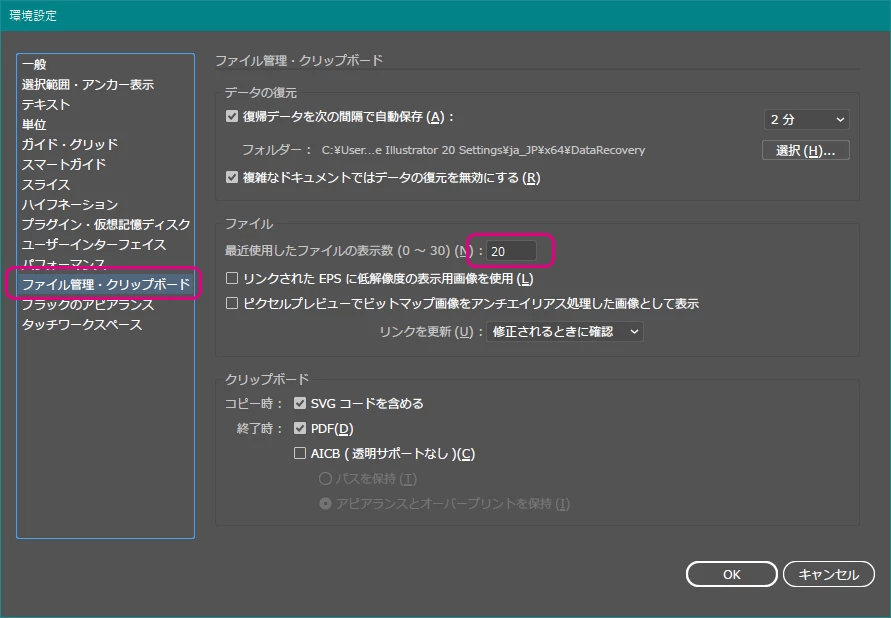
Task: Open リンクを更新 dropdown showing 修正されるときに確認
Action: click(x=564, y=331)
